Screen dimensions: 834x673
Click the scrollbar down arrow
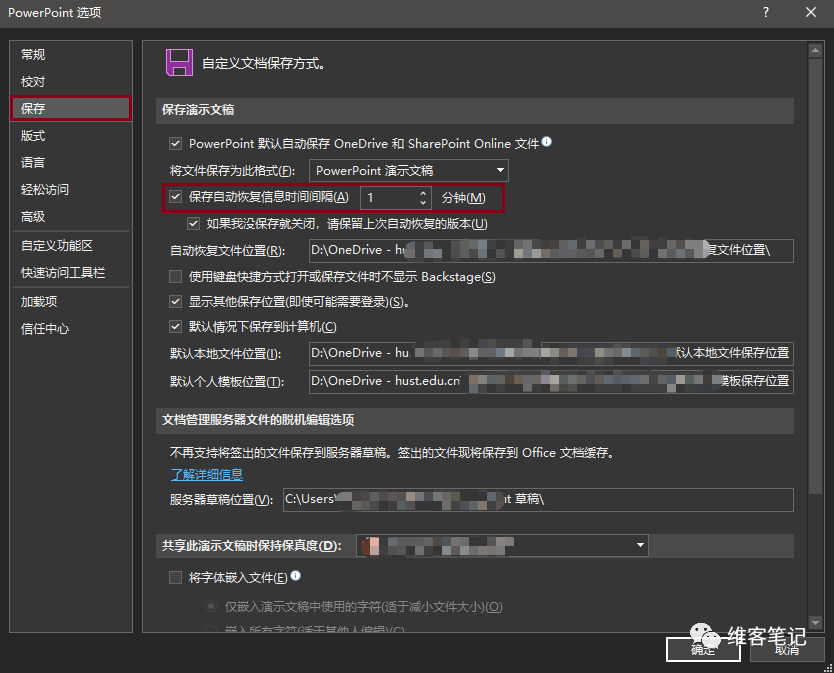[815, 622]
